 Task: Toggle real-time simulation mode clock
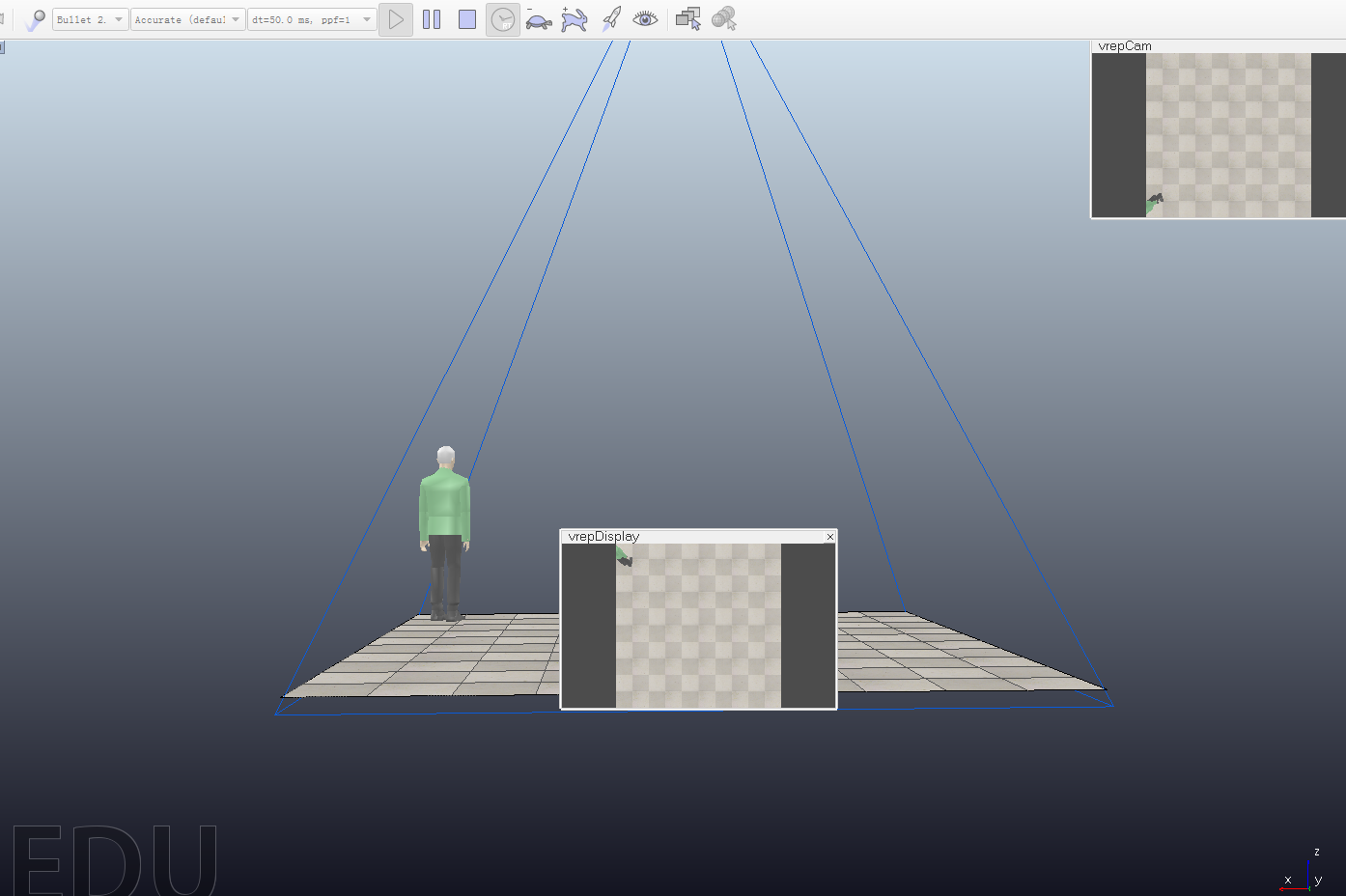tap(503, 19)
